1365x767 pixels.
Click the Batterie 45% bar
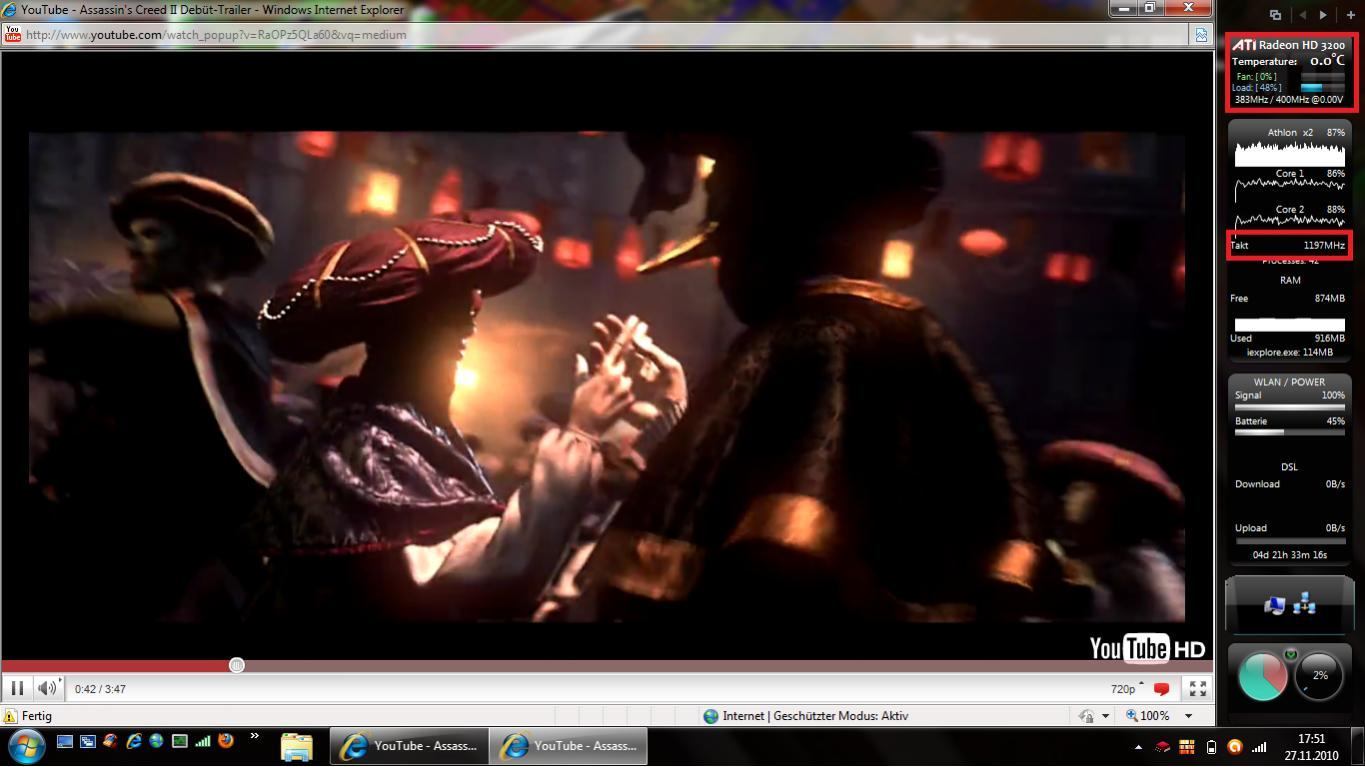tap(1290, 432)
